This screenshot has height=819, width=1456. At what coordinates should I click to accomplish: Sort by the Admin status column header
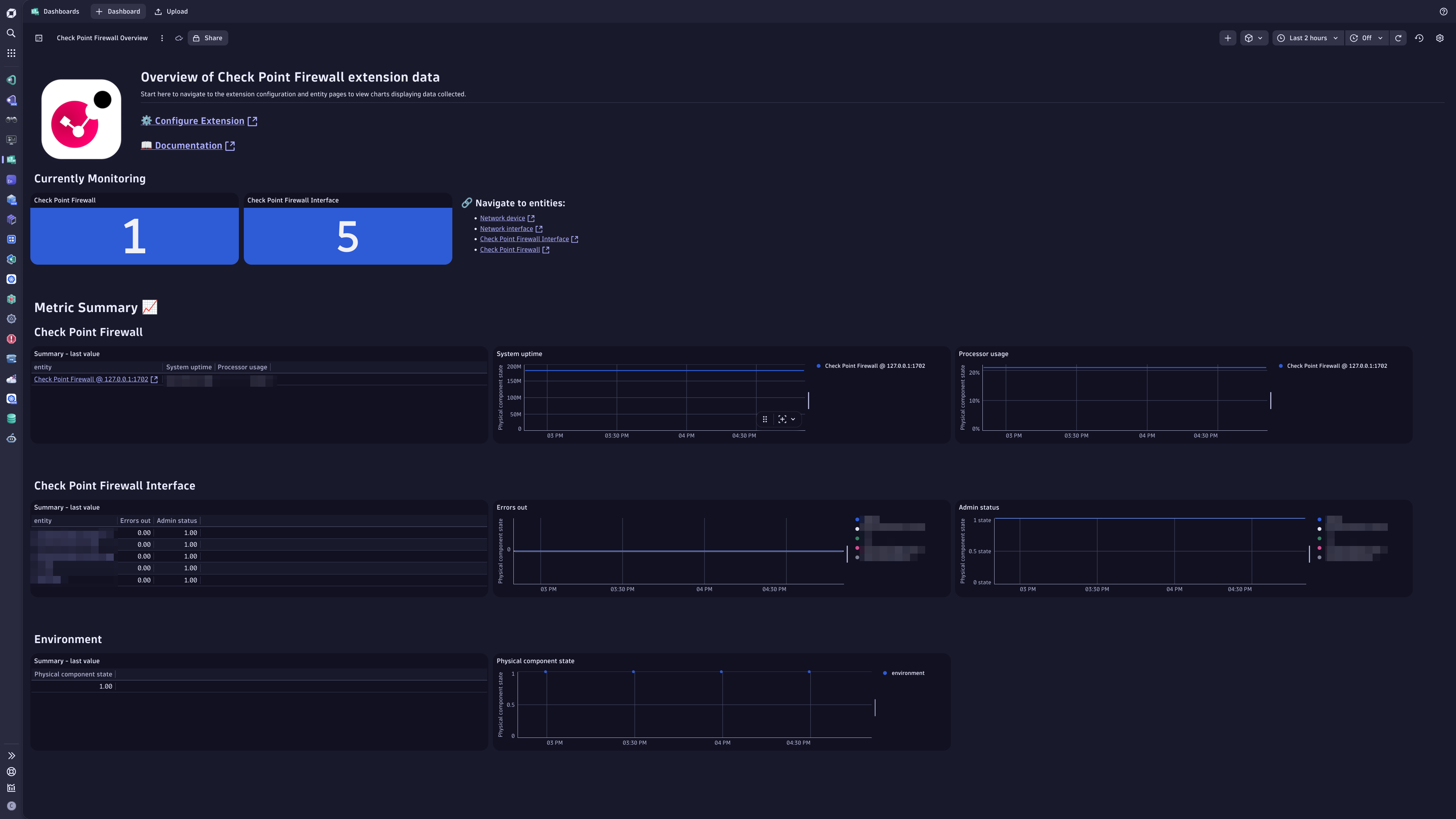pos(177,521)
